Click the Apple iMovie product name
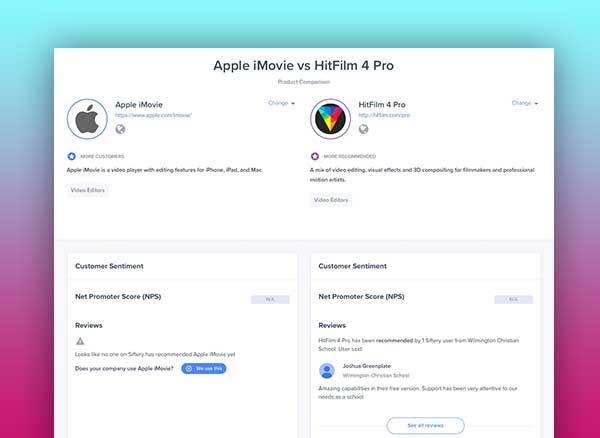The height and width of the screenshot is (438, 600). tap(139, 105)
